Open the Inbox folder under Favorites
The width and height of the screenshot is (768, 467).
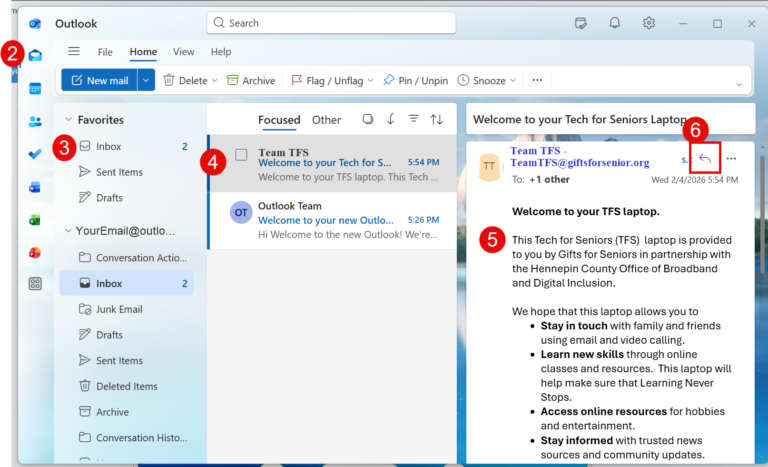[127, 146]
